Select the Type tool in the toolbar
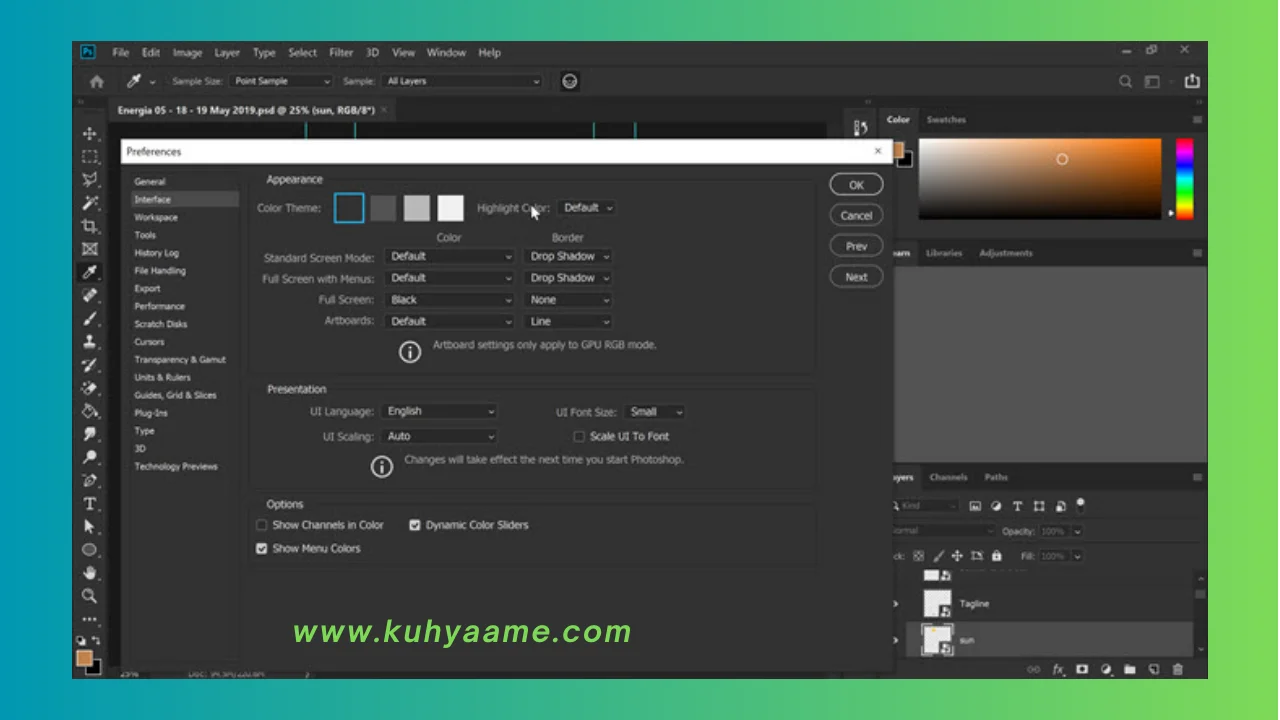 90,503
